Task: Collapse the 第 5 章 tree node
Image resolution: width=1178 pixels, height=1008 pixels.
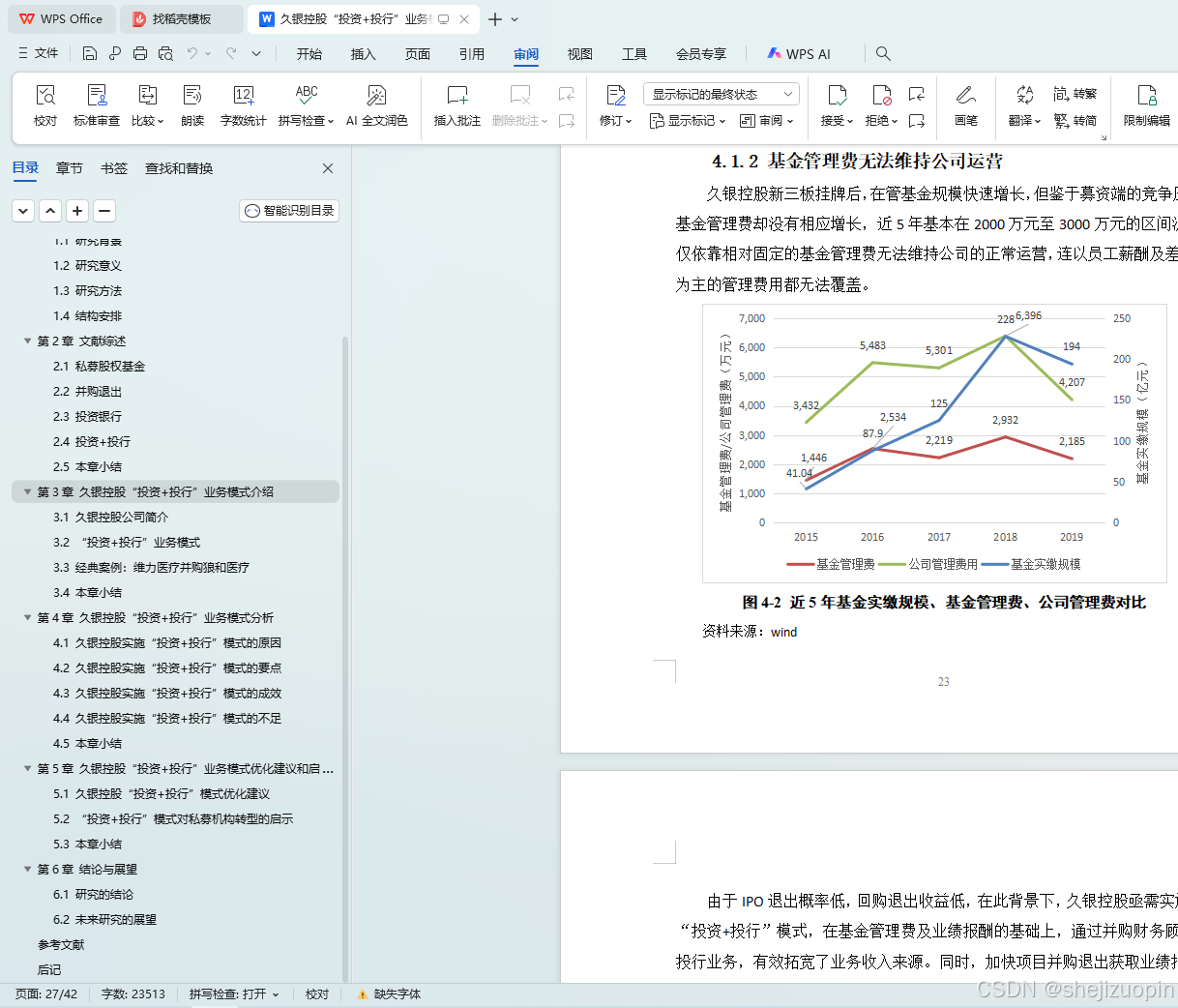Action: click(x=28, y=769)
